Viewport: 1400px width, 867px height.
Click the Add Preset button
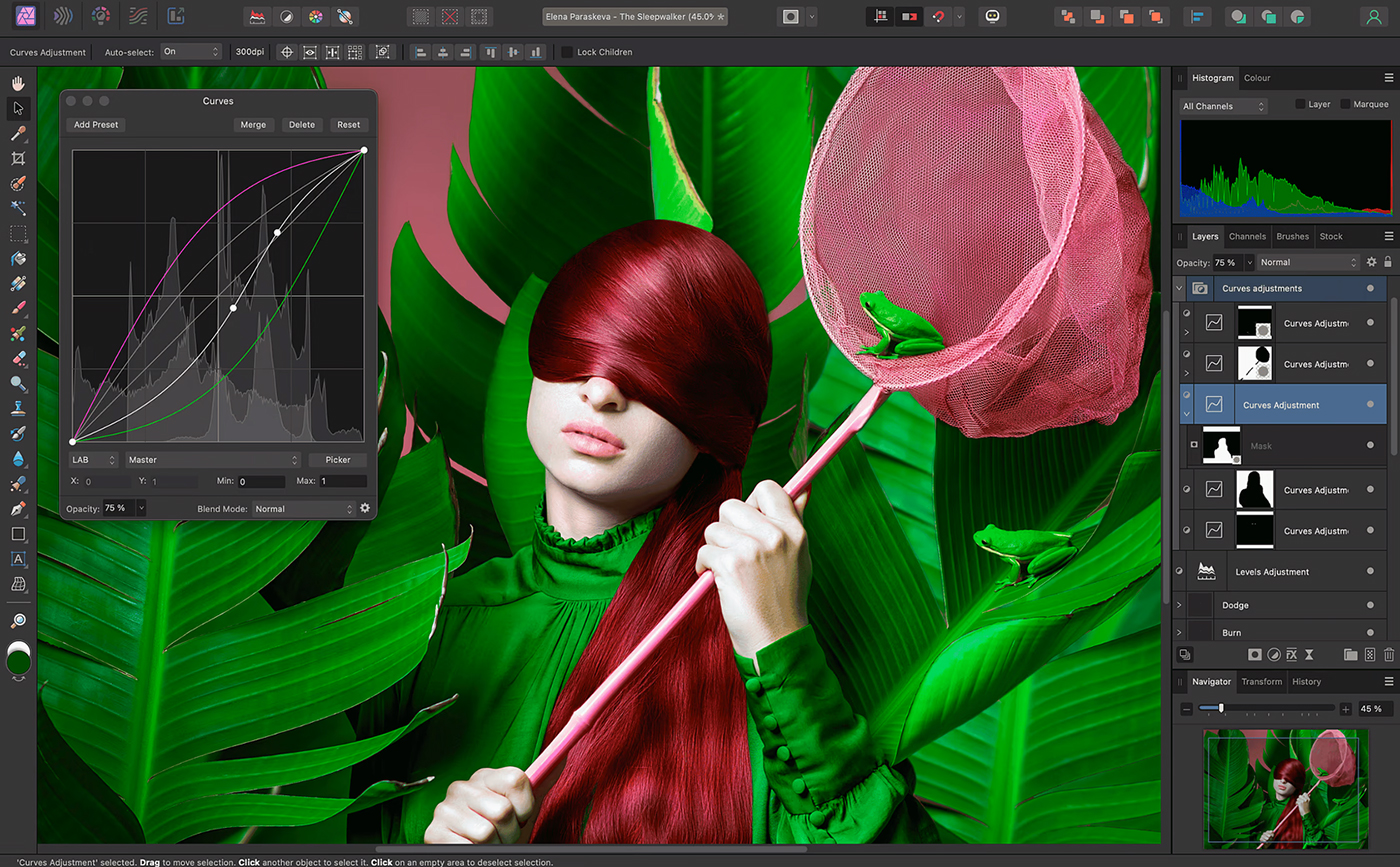pyautogui.click(x=96, y=125)
